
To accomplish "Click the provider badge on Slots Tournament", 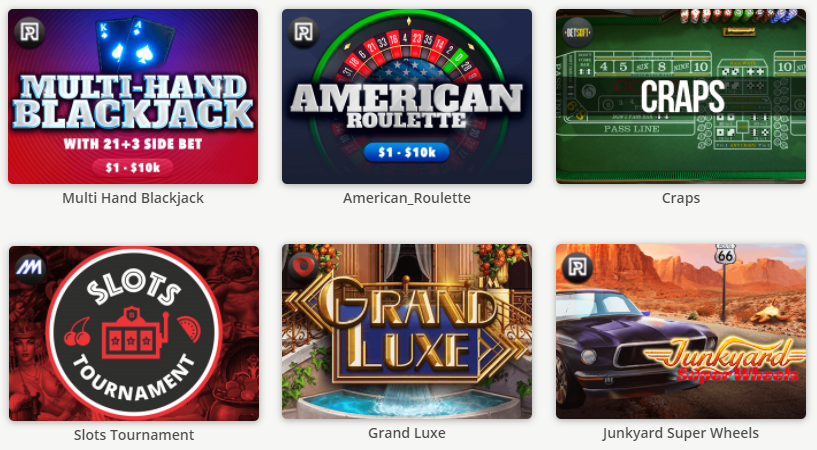I will click(x=30, y=268).
